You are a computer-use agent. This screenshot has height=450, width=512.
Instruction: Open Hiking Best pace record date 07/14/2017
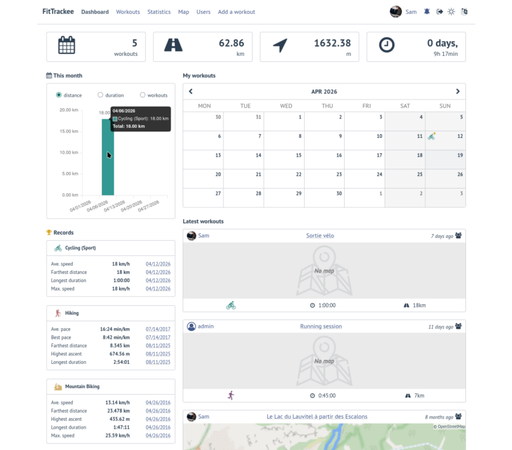tap(158, 337)
